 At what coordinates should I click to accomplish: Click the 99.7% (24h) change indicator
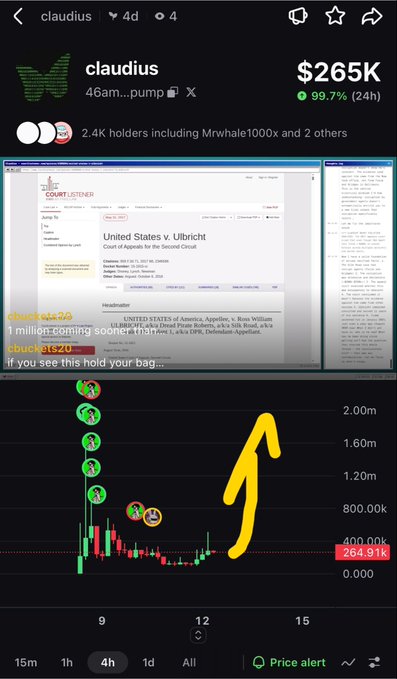click(339, 96)
